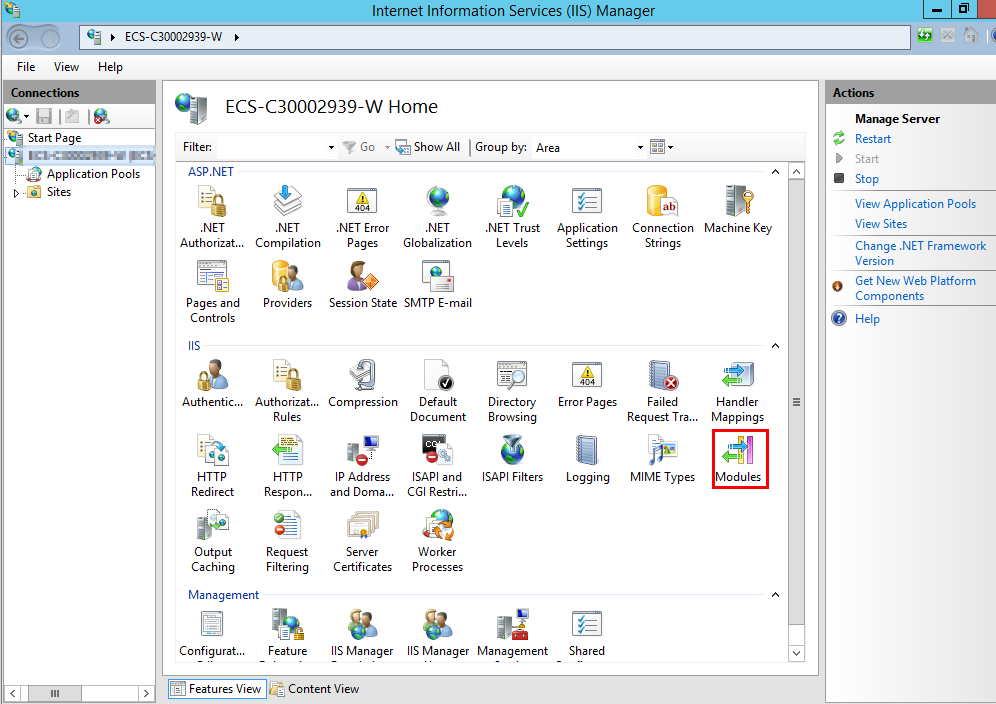Open the Go button dropdown arrow
The height and width of the screenshot is (704, 996).
point(387,147)
